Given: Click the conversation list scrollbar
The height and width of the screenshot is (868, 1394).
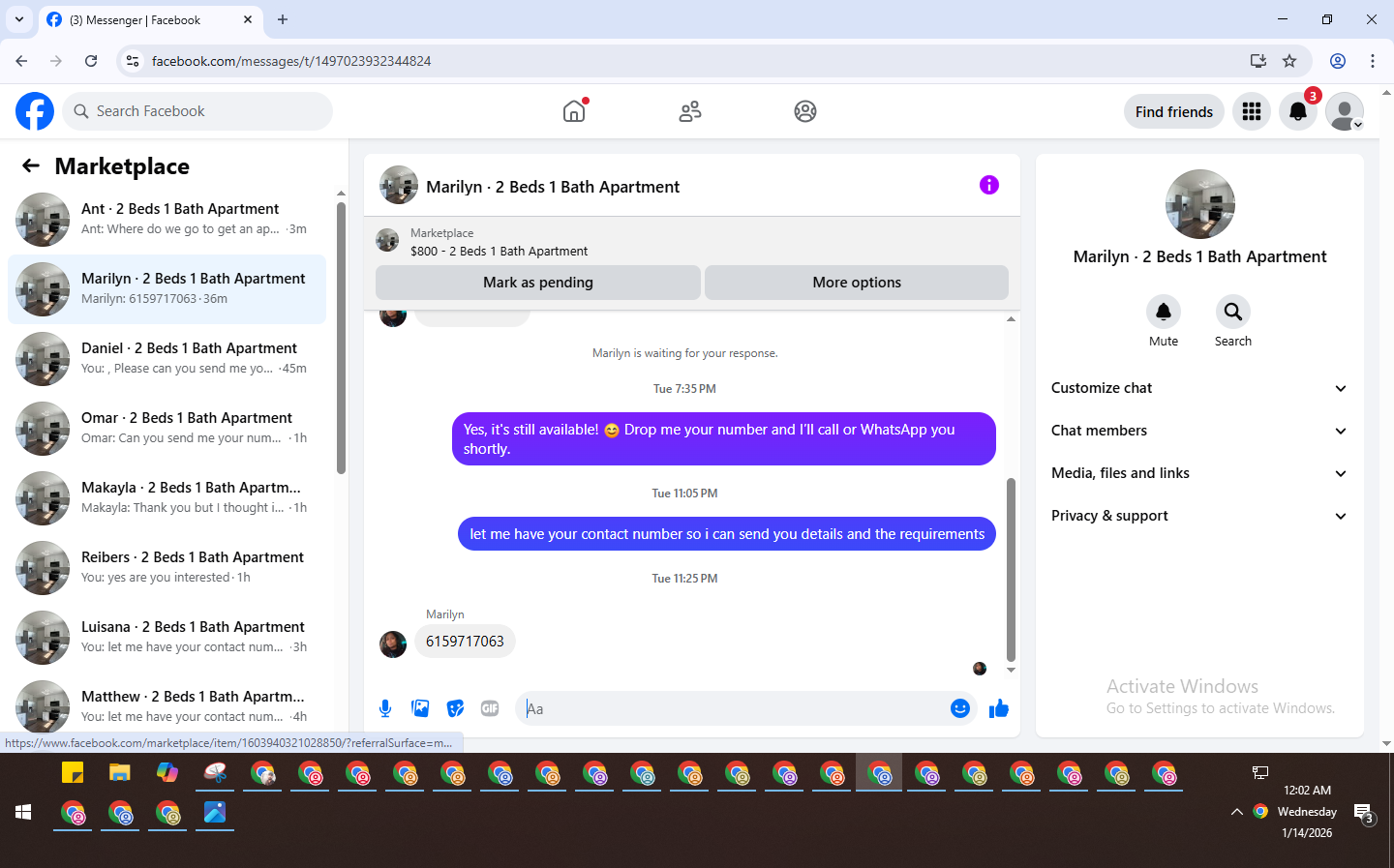Looking at the screenshot, I should (x=341, y=338).
